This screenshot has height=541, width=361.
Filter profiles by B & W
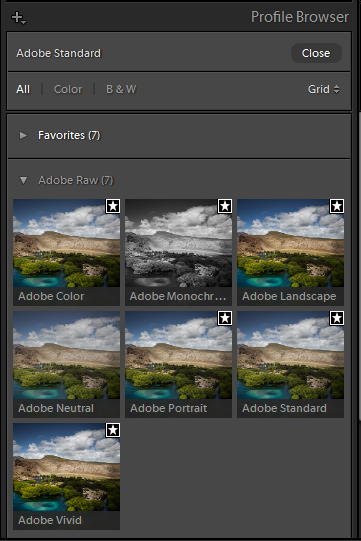(121, 89)
